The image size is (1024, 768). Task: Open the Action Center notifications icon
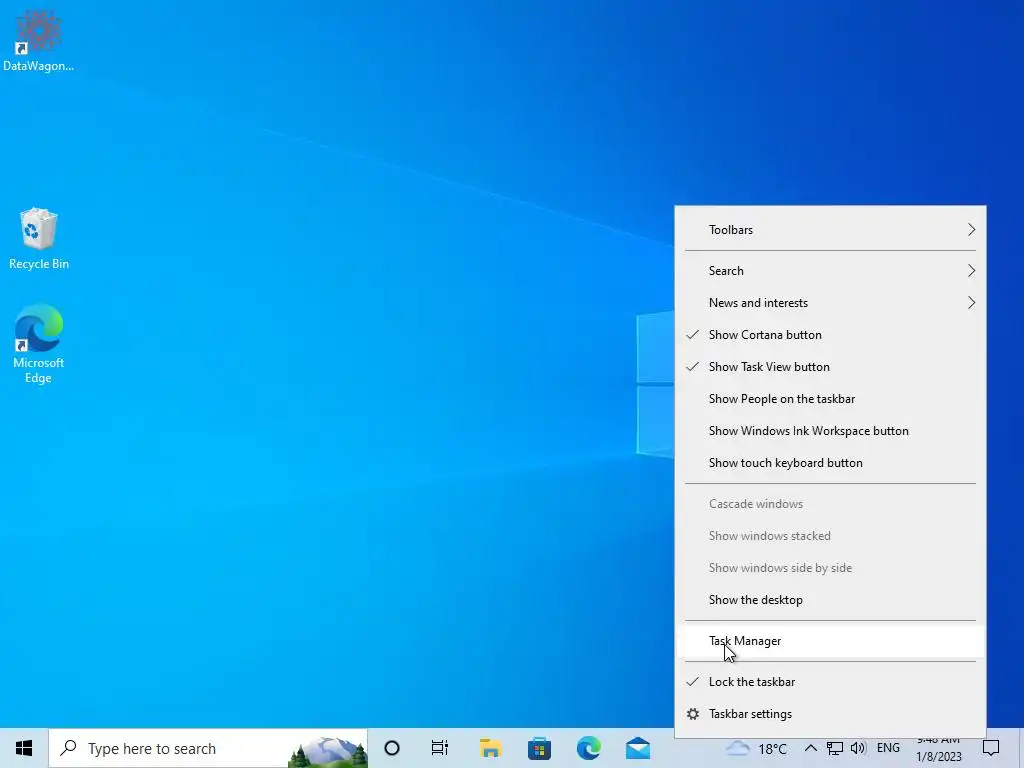click(991, 748)
